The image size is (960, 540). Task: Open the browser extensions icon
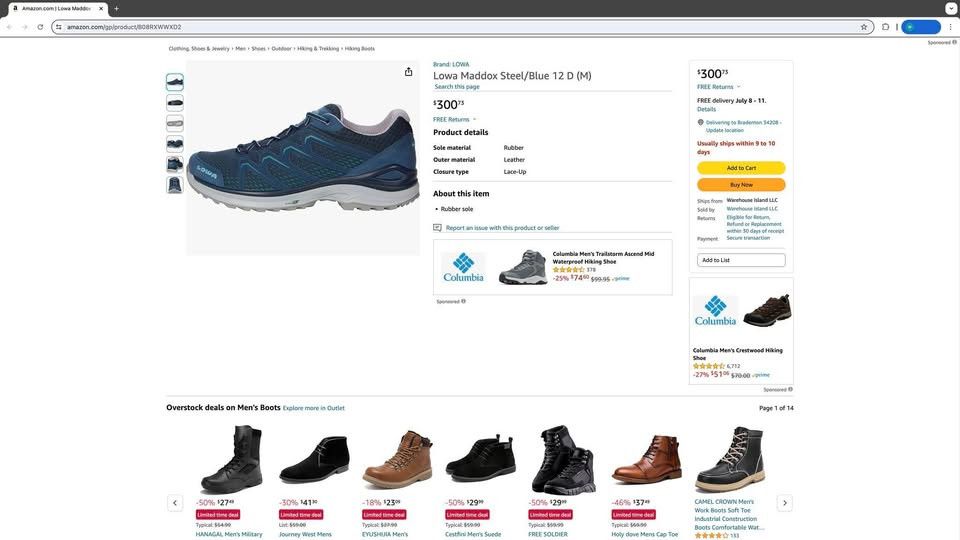(x=885, y=27)
